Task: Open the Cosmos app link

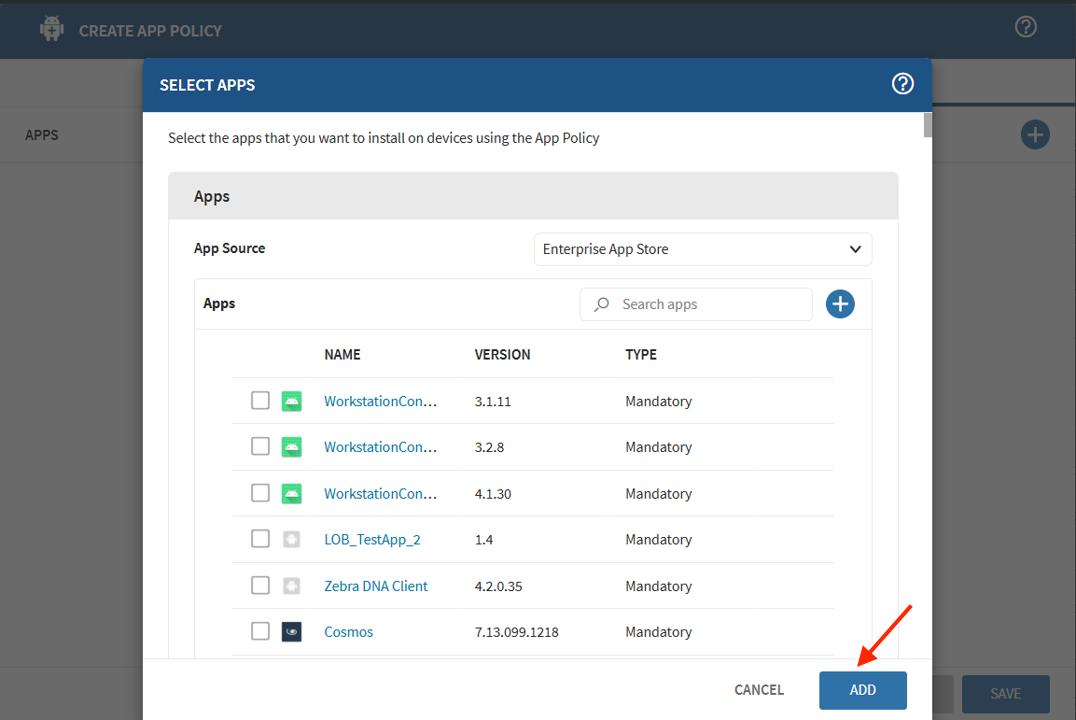Action: point(348,632)
